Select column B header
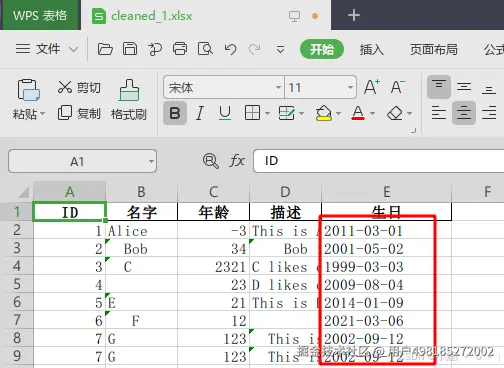 [x=141, y=192]
